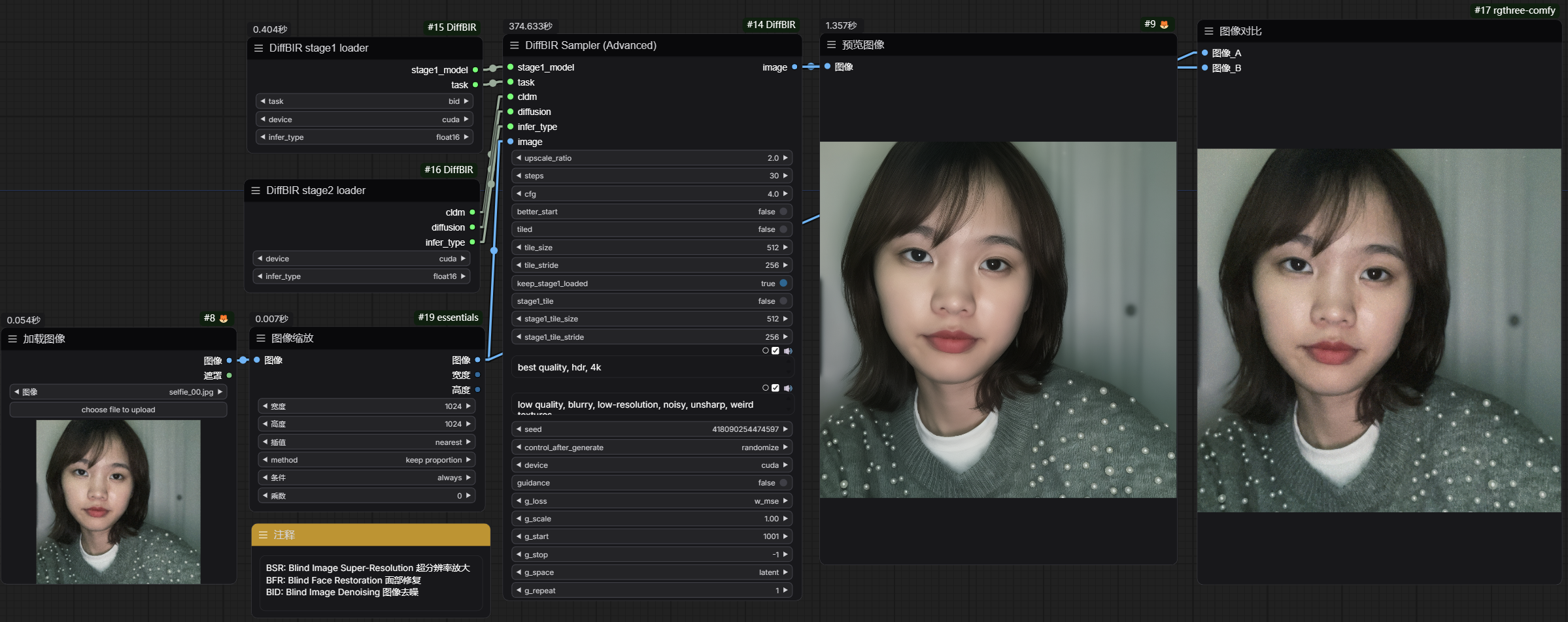This screenshot has height=622, width=1568.
Task: Click the fox badge on node #8
Action: coord(223,318)
